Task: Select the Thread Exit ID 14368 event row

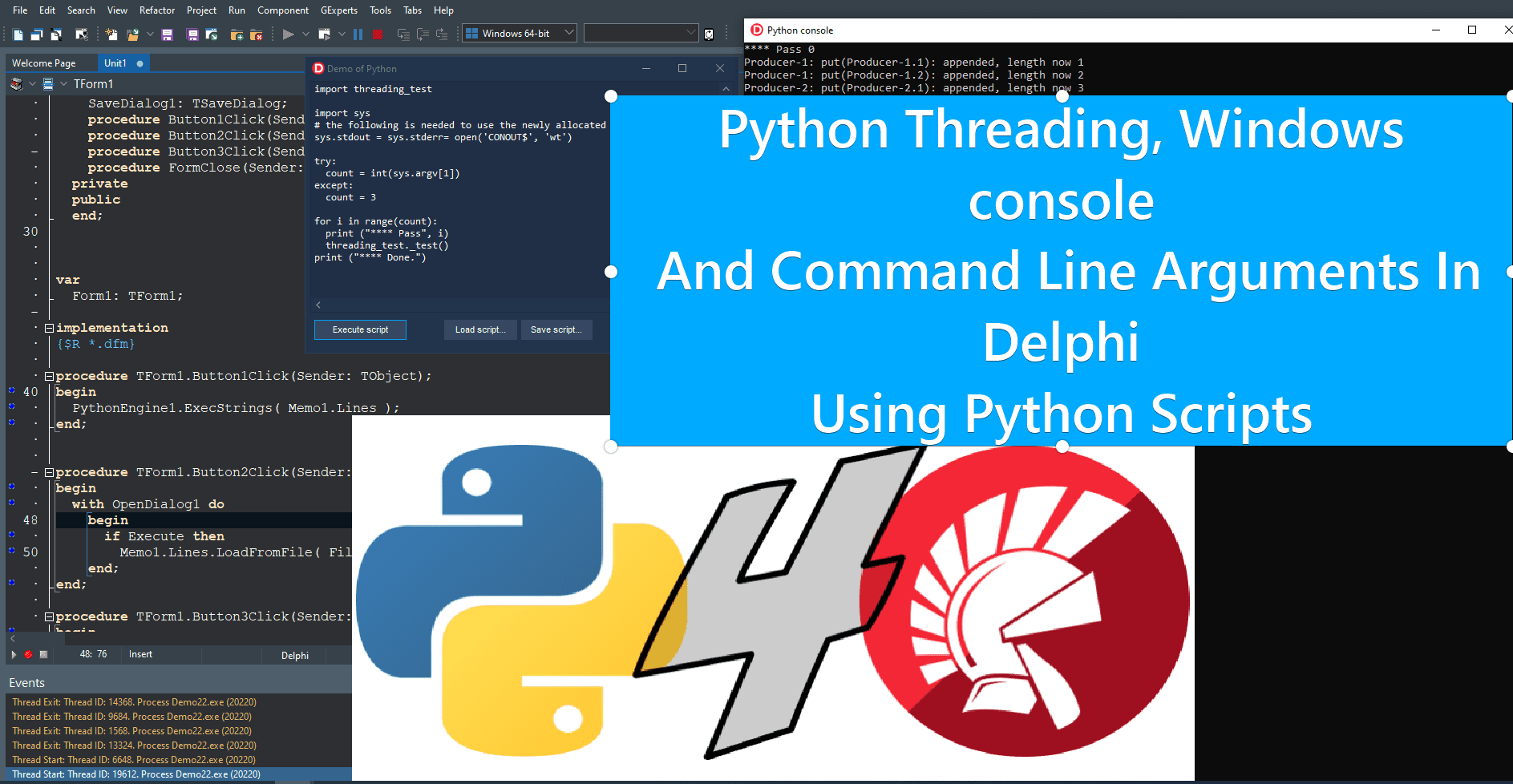Action: click(x=179, y=702)
